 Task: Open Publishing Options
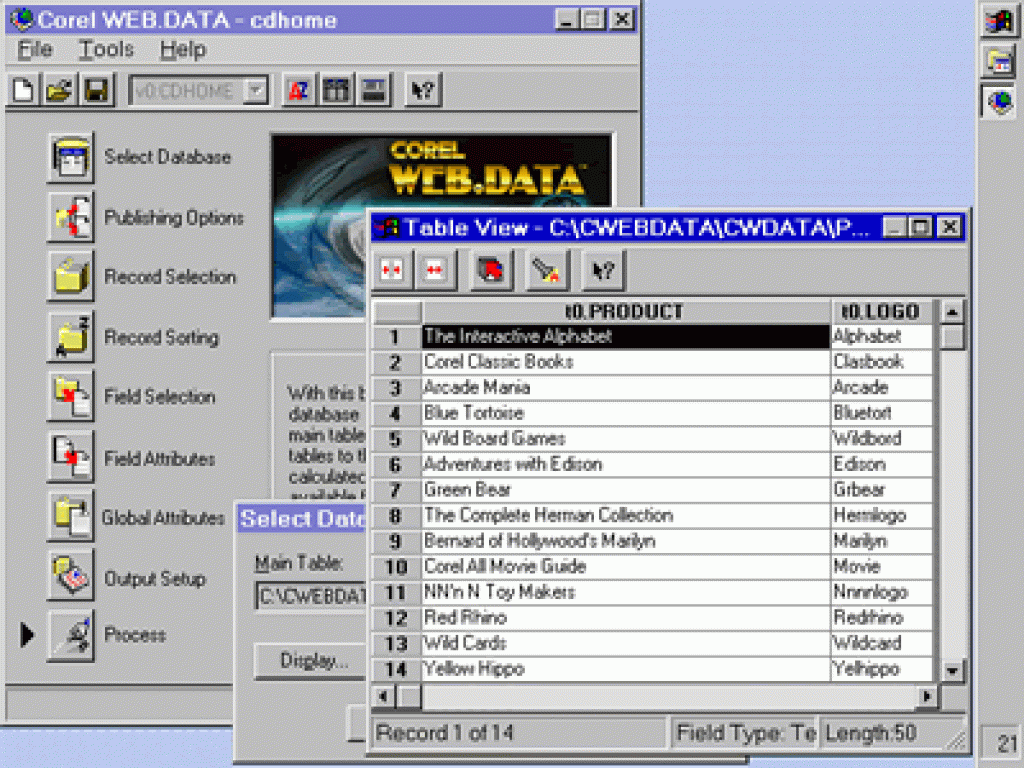point(69,217)
